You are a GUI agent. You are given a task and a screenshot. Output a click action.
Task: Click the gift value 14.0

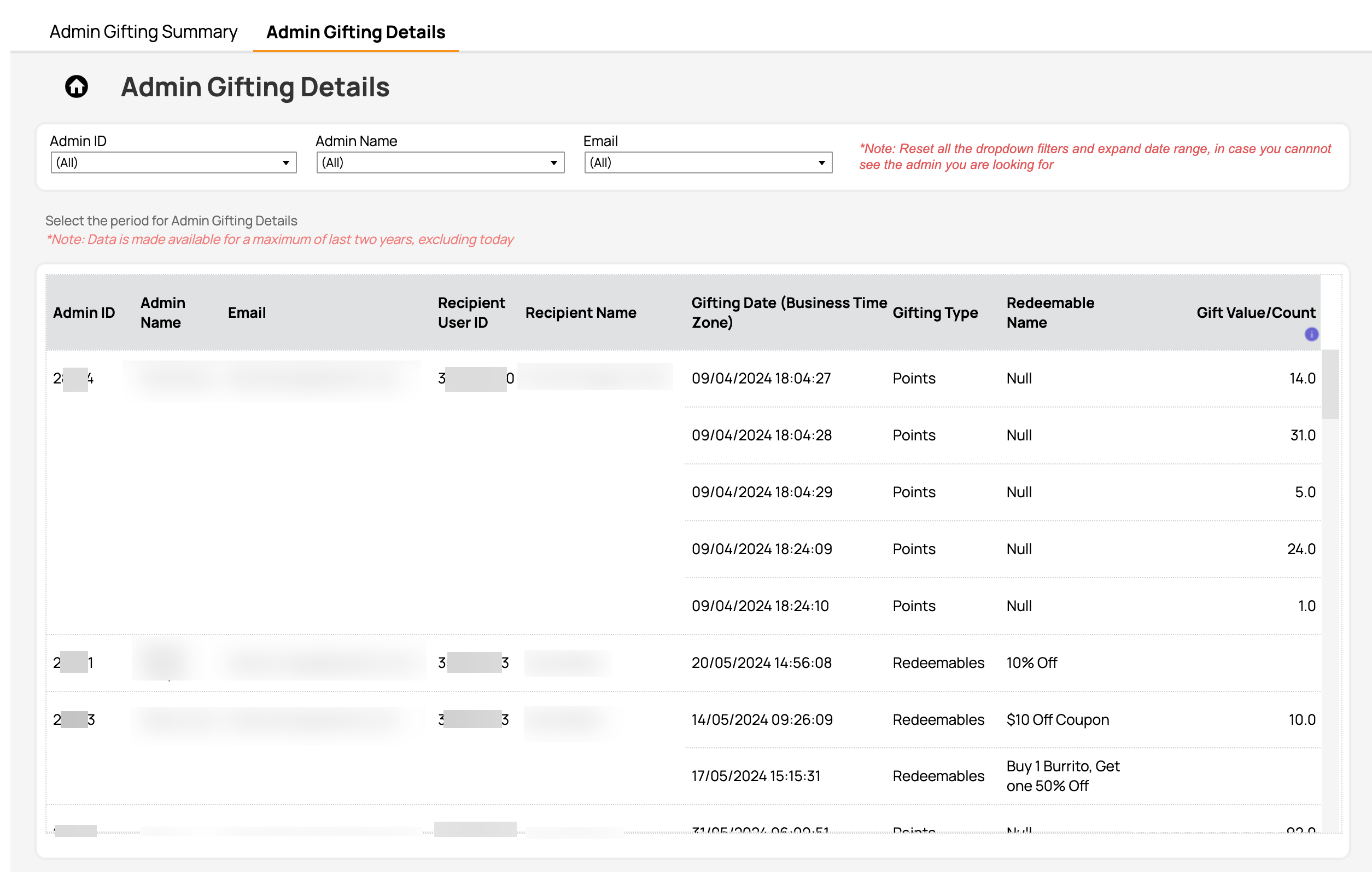(x=1303, y=378)
